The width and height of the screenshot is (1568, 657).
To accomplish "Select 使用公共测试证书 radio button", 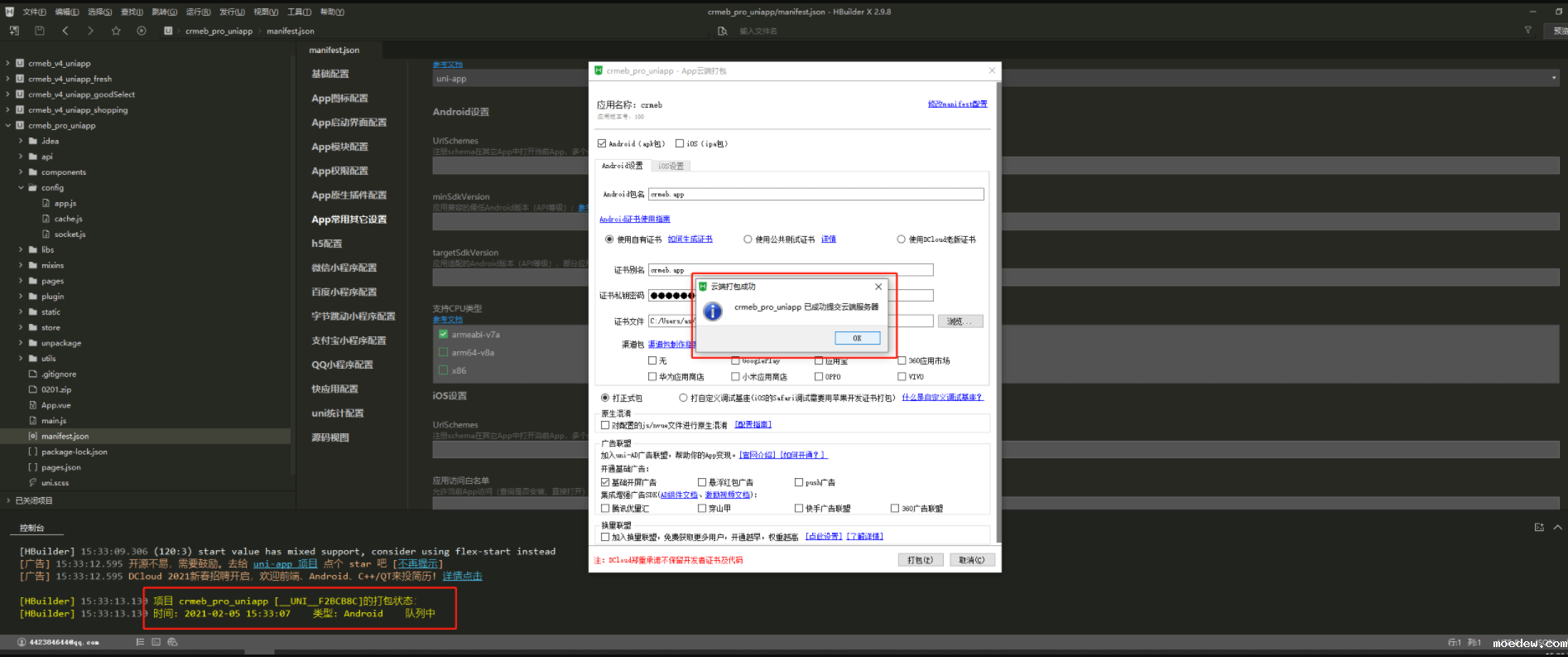I will click(748, 239).
